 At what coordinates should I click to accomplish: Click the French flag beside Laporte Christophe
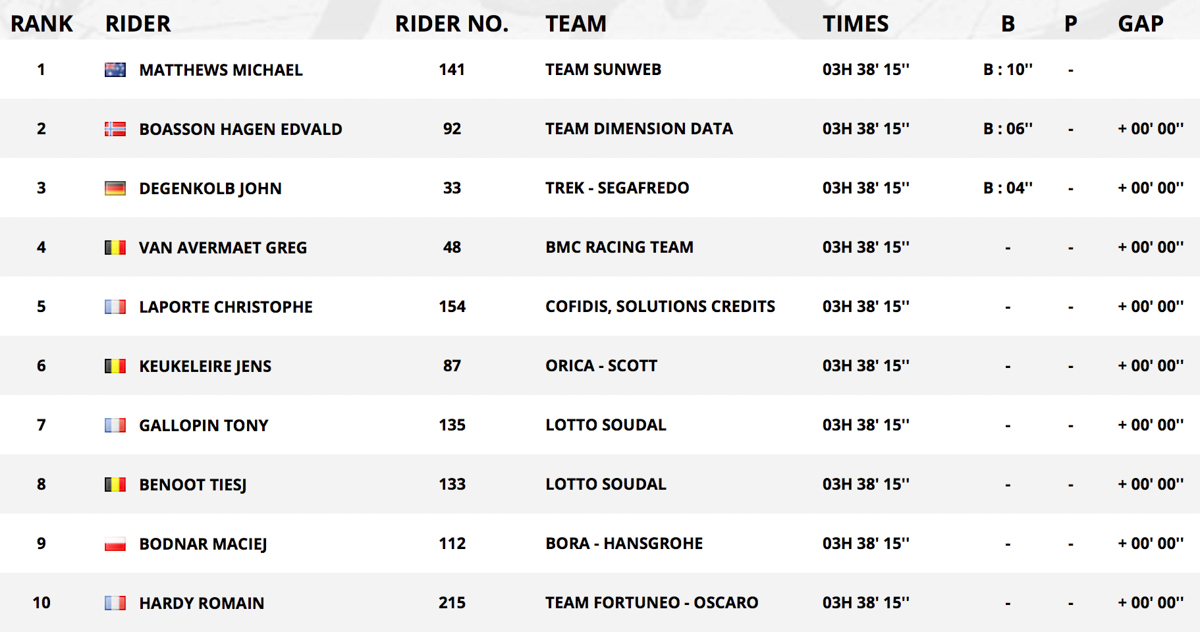[x=115, y=307]
